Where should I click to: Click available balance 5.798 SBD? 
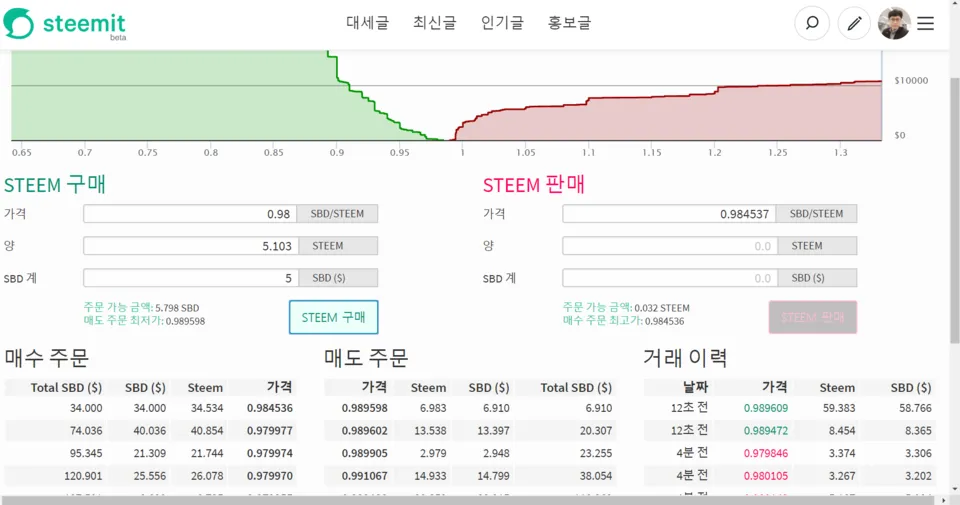pyautogui.click(x=141, y=308)
